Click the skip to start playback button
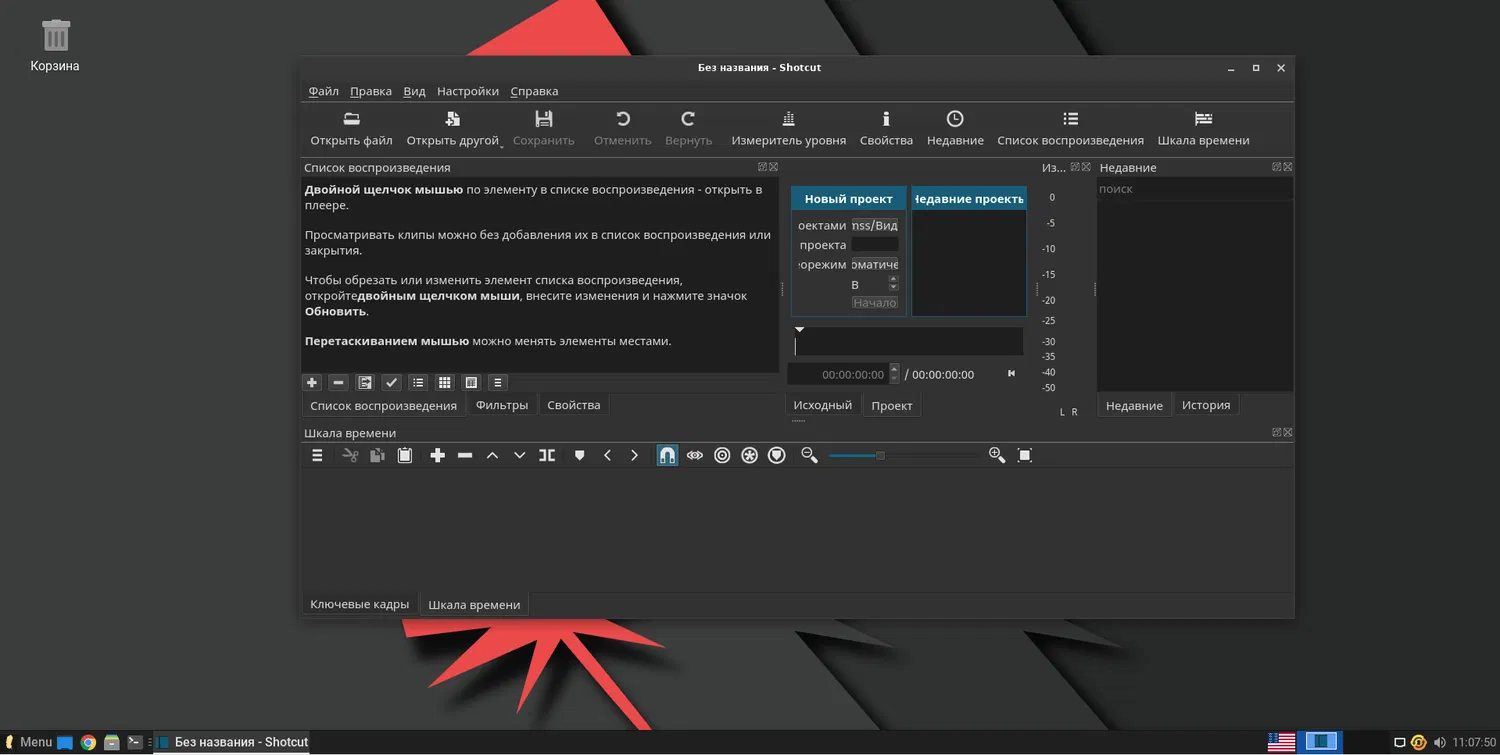The image size is (1500, 755). pos(1011,374)
